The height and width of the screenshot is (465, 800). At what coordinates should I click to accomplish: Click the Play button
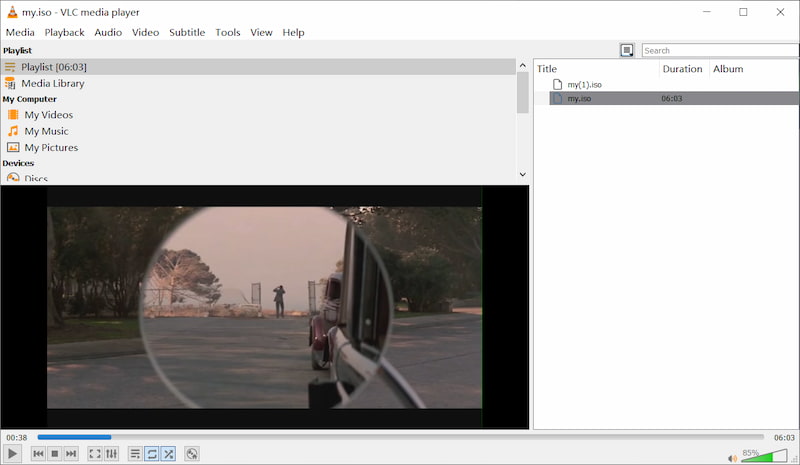coord(12,454)
